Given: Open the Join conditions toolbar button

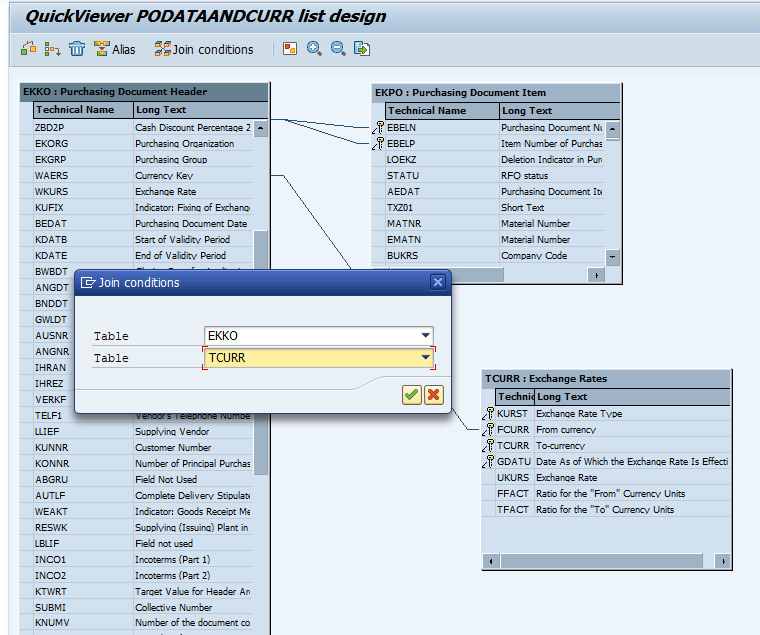Looking at the screenshot, I should click(x=204, y=49).
